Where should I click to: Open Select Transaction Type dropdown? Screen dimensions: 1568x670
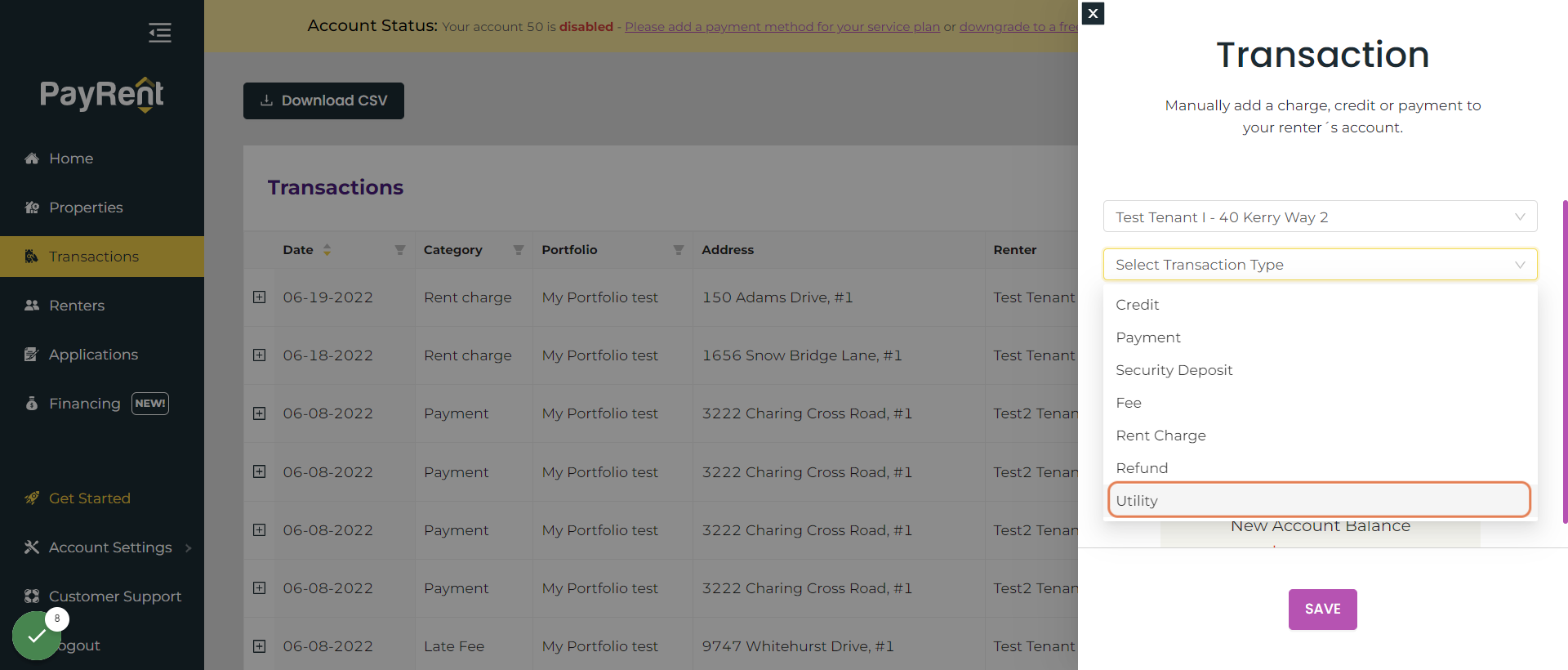pos(1320,265)
